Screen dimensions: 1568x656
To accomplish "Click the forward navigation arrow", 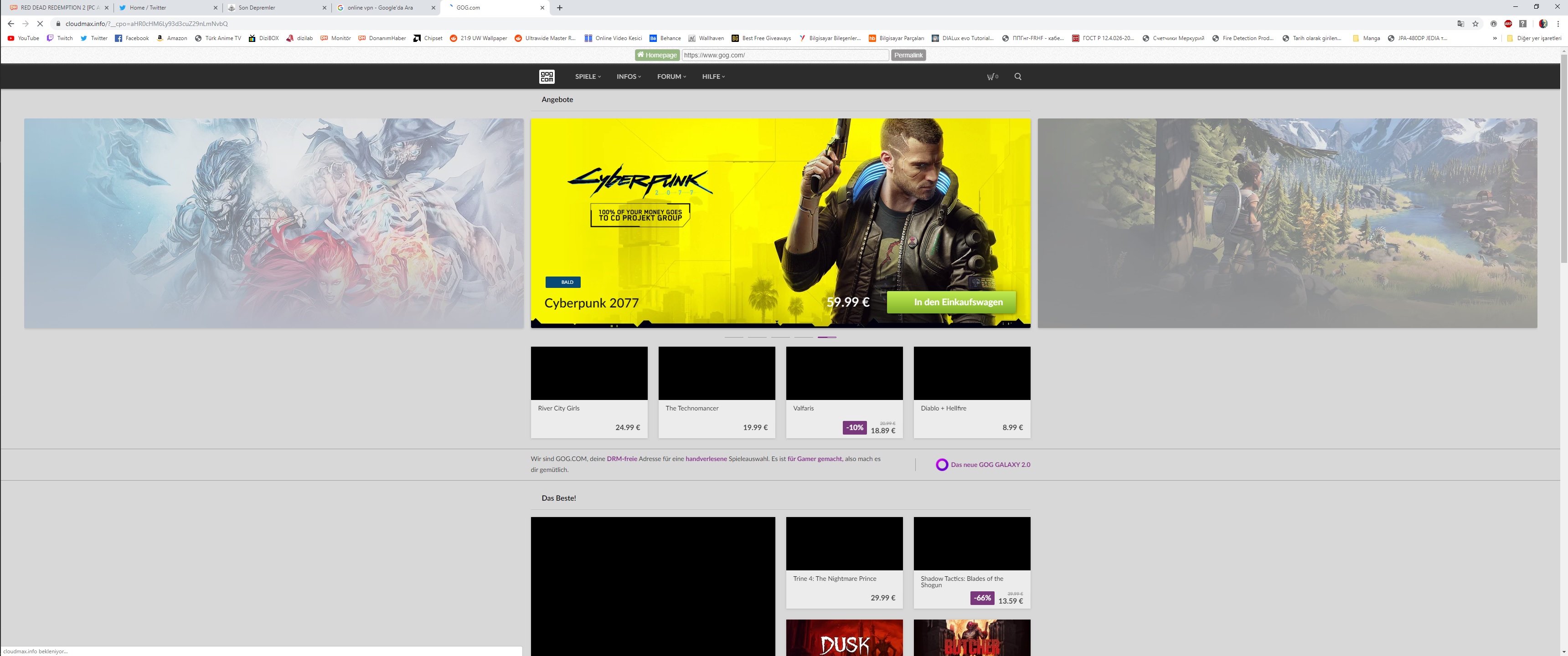I will click(x=26, y=24).
